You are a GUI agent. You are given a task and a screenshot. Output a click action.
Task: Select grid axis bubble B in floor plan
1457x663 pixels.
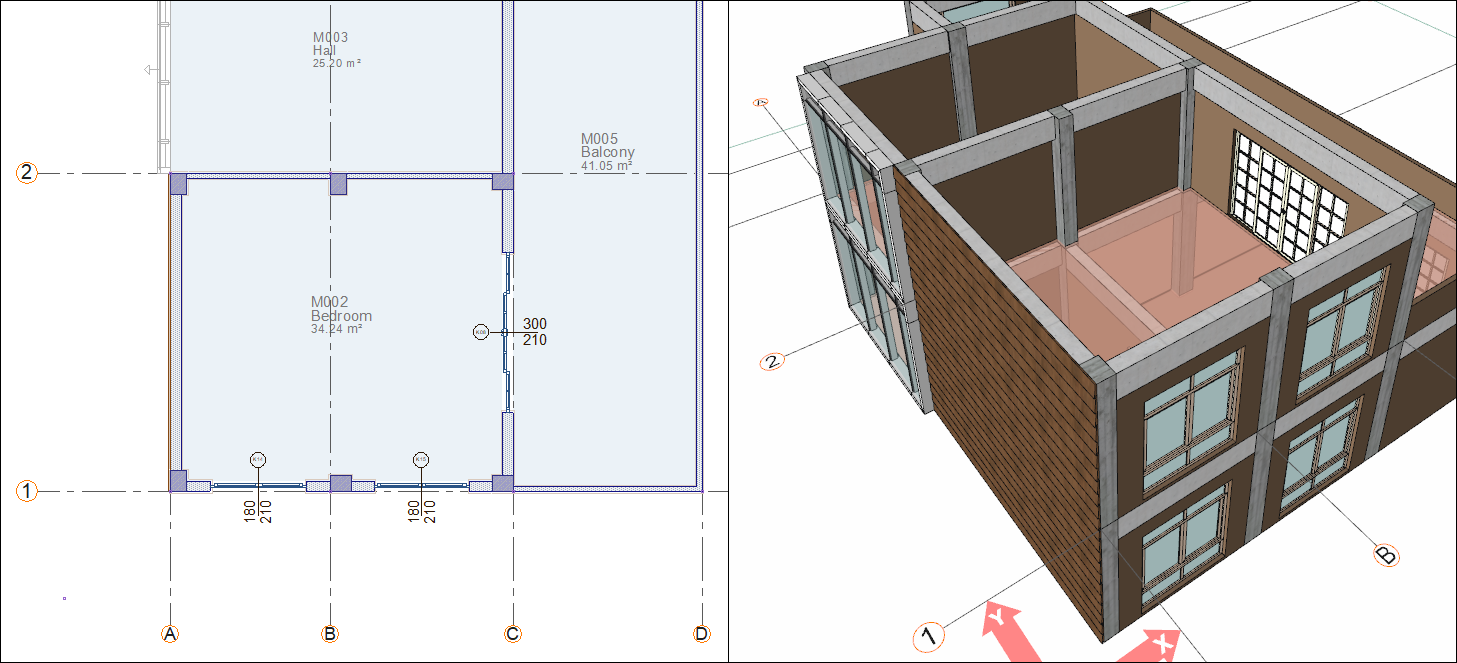coord(329,634)
